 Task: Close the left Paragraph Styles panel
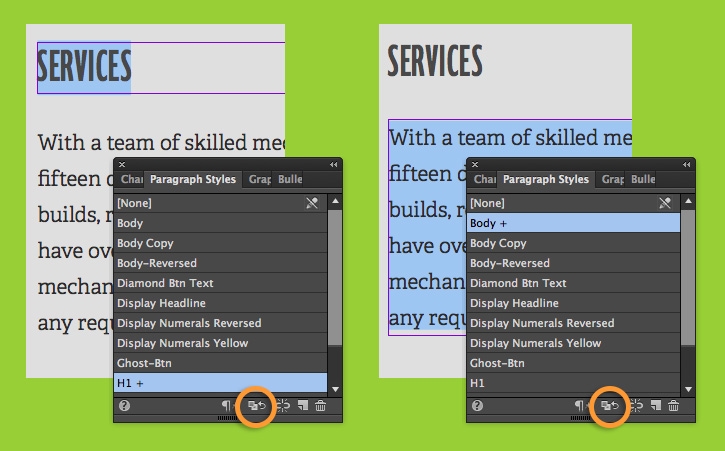(x=122, y=164)
